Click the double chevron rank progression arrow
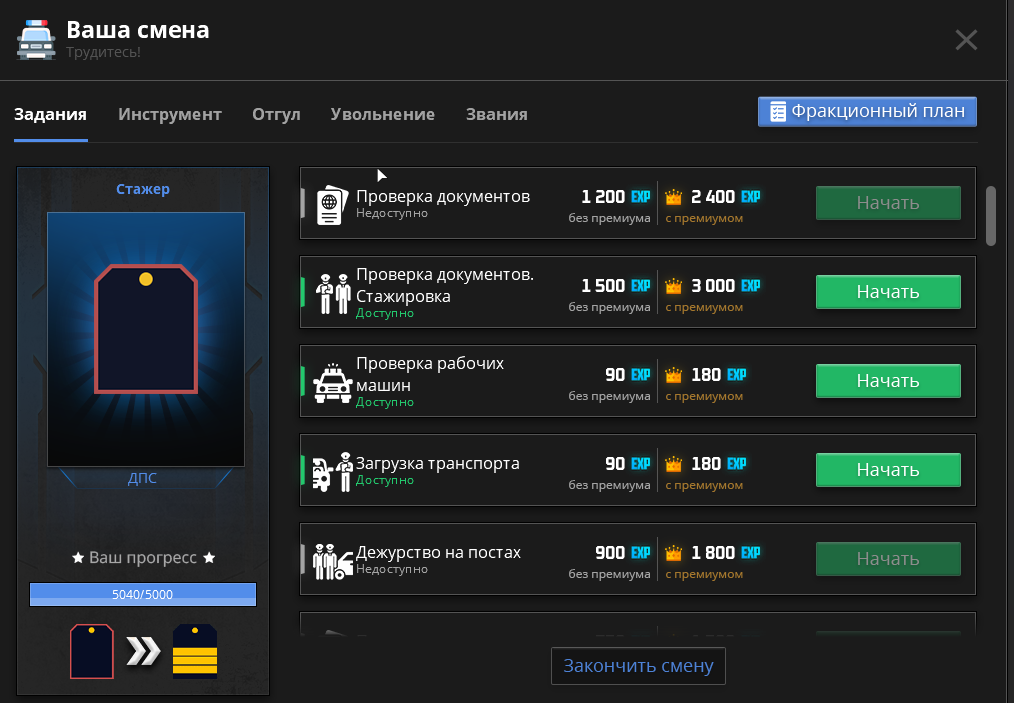Screen dimensions: 1014x703 pyautogui.click(x=143, y=652)
